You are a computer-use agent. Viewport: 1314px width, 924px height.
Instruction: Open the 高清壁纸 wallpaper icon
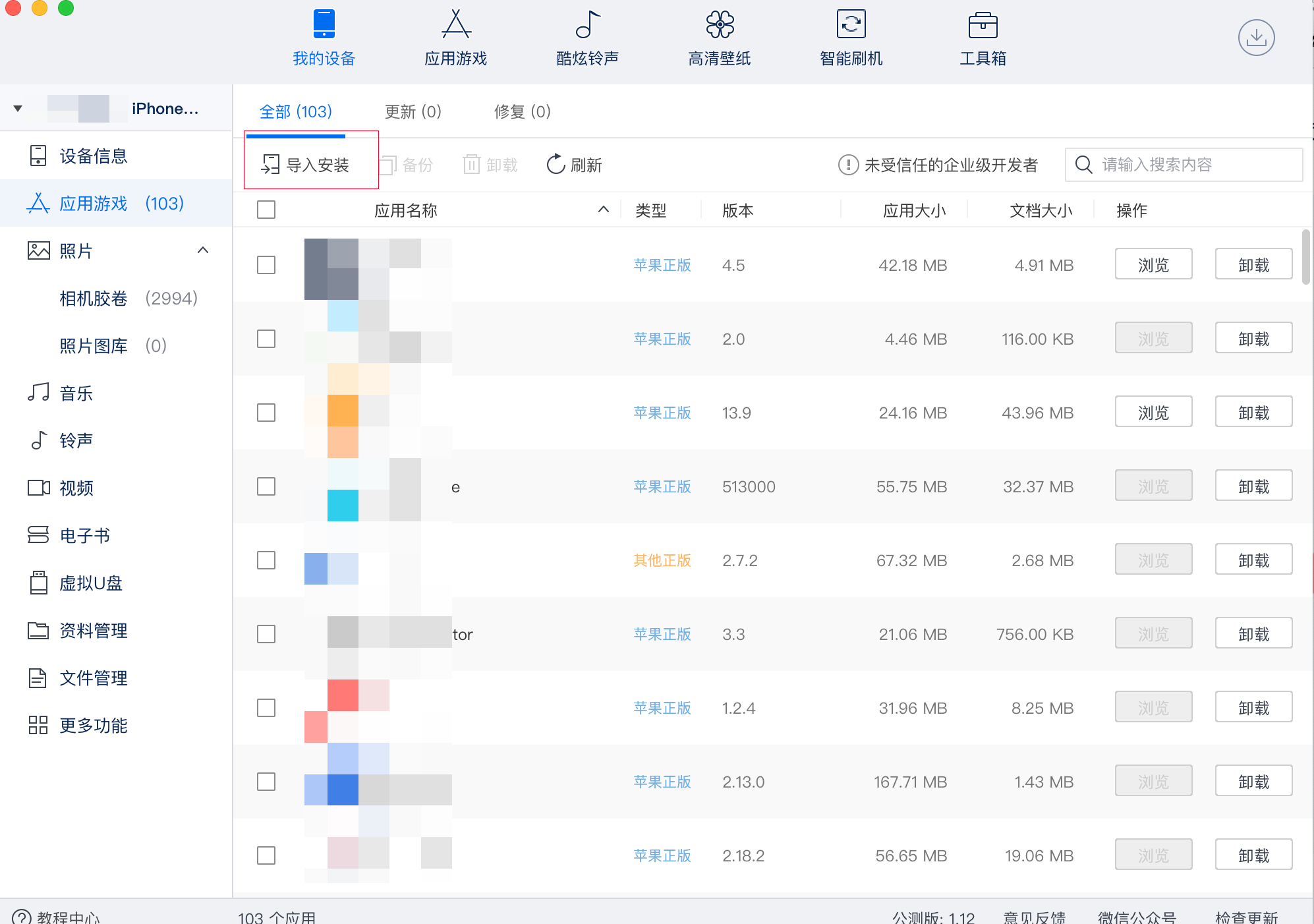(720, 24)
